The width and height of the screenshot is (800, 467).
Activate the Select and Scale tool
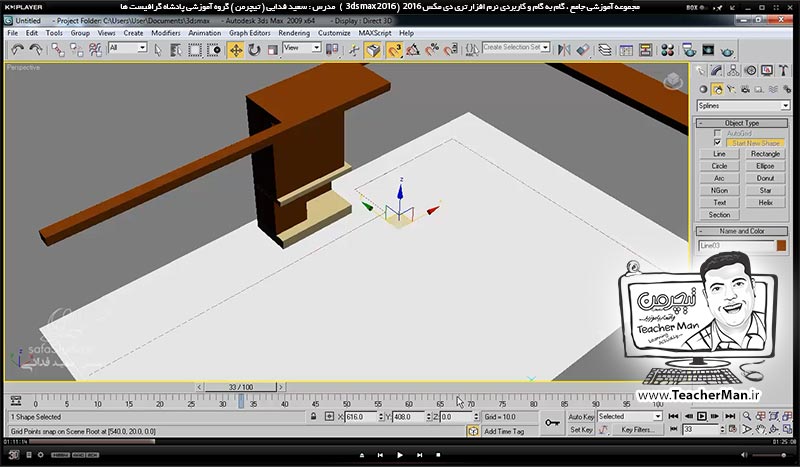pyautogui.click(x=273, y=50)
